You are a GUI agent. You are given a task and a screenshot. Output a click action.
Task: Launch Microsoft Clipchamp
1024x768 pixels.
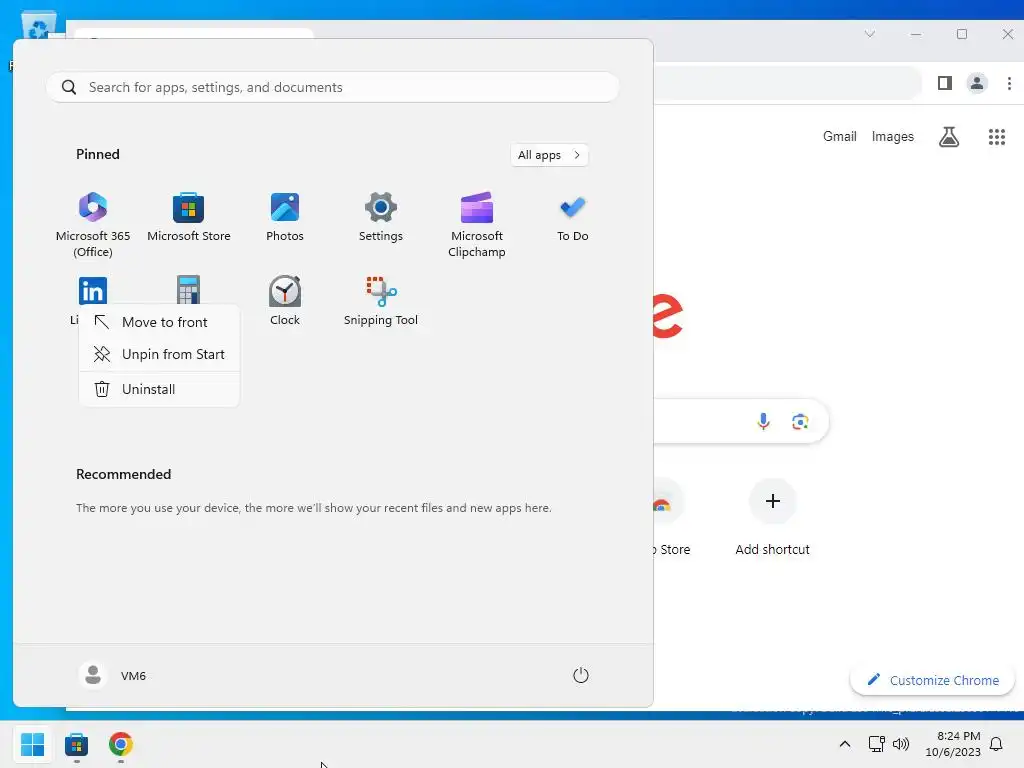pyautogui.click(x=477, y=224)
